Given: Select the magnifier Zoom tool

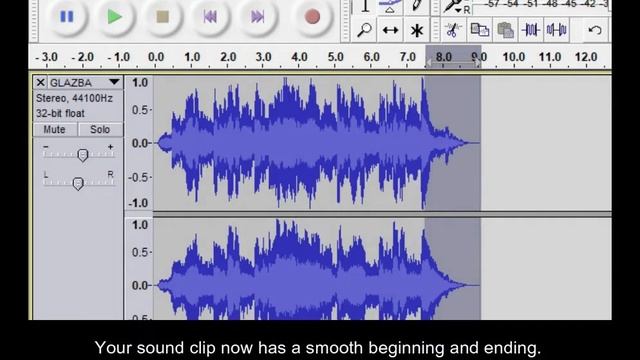Looking at the screenshot, I should (x=364, y=30).
